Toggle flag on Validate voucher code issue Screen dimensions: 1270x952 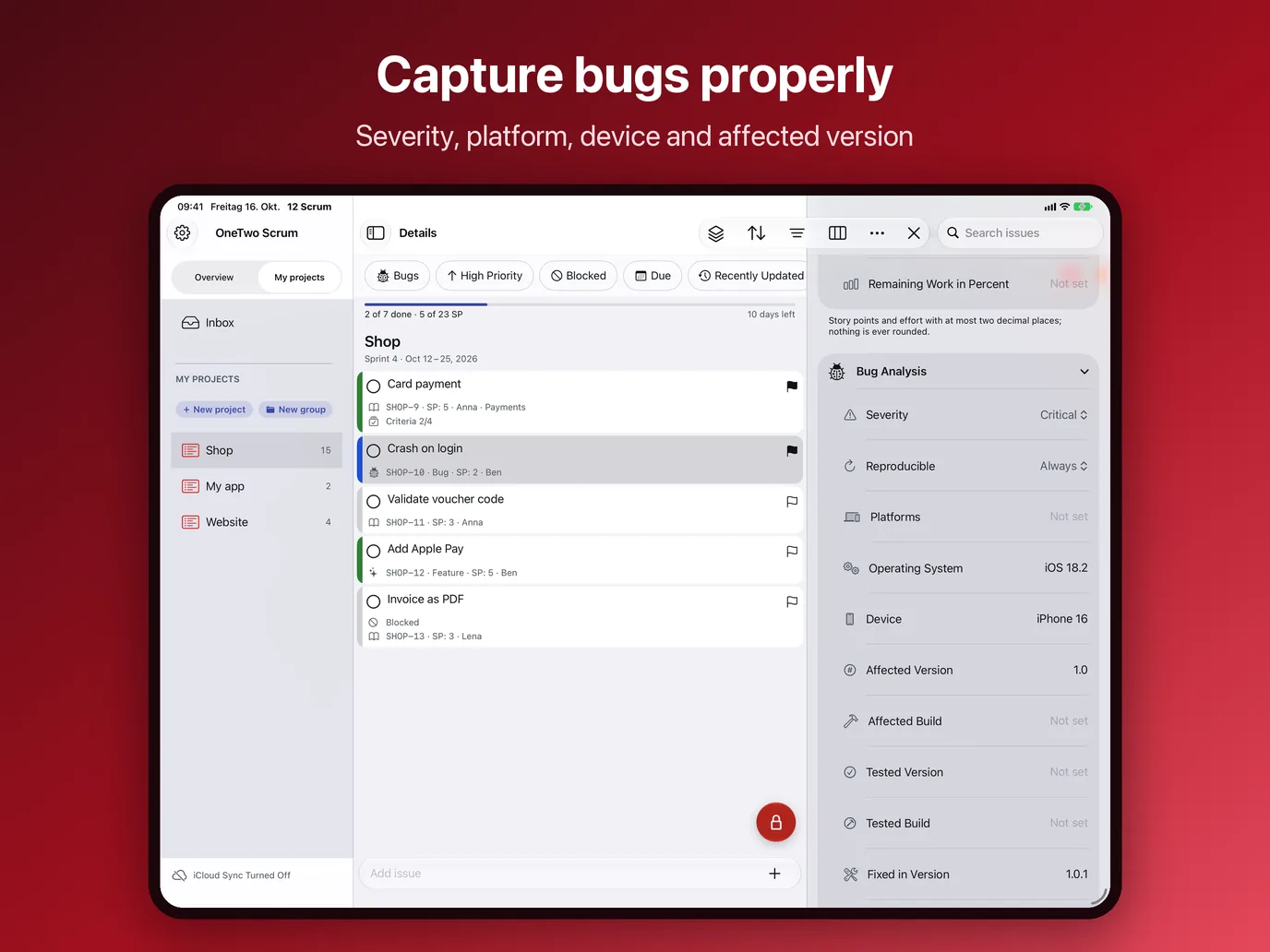pos(792,502)
